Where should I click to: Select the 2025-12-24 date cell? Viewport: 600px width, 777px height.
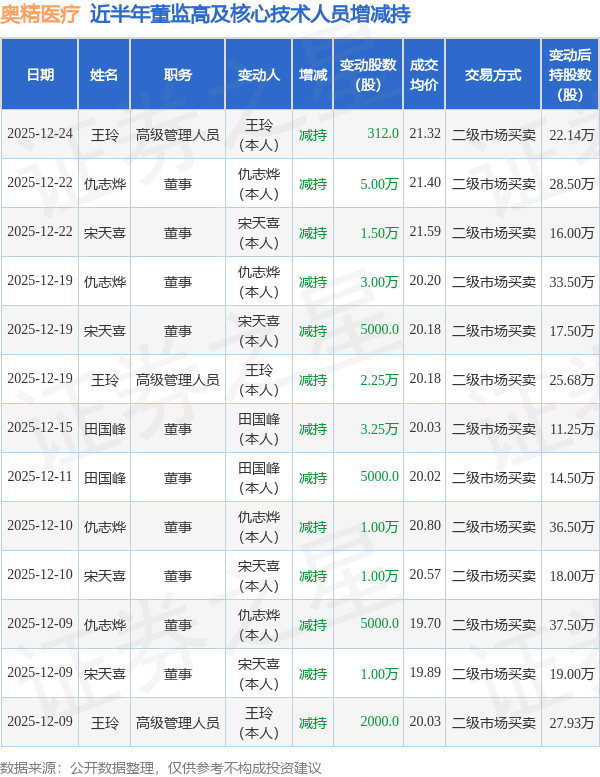click(40, 134)
